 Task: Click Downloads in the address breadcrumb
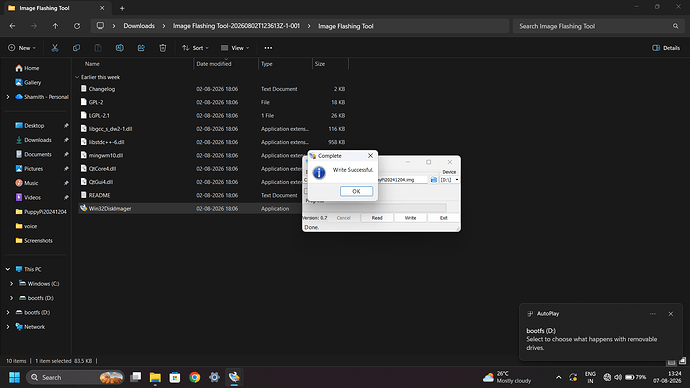tap(139, 26)
